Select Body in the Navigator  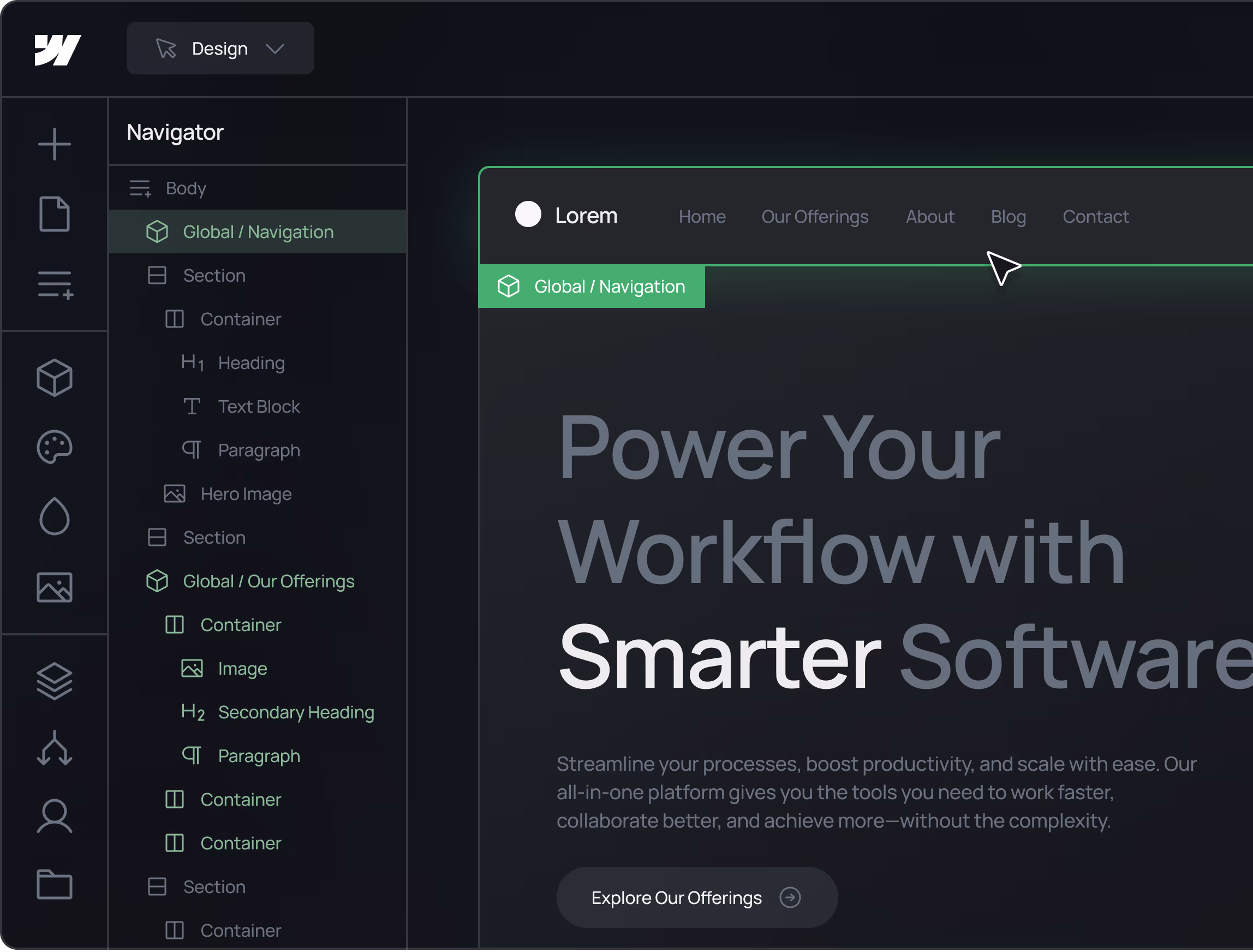(x=258, y=188)
